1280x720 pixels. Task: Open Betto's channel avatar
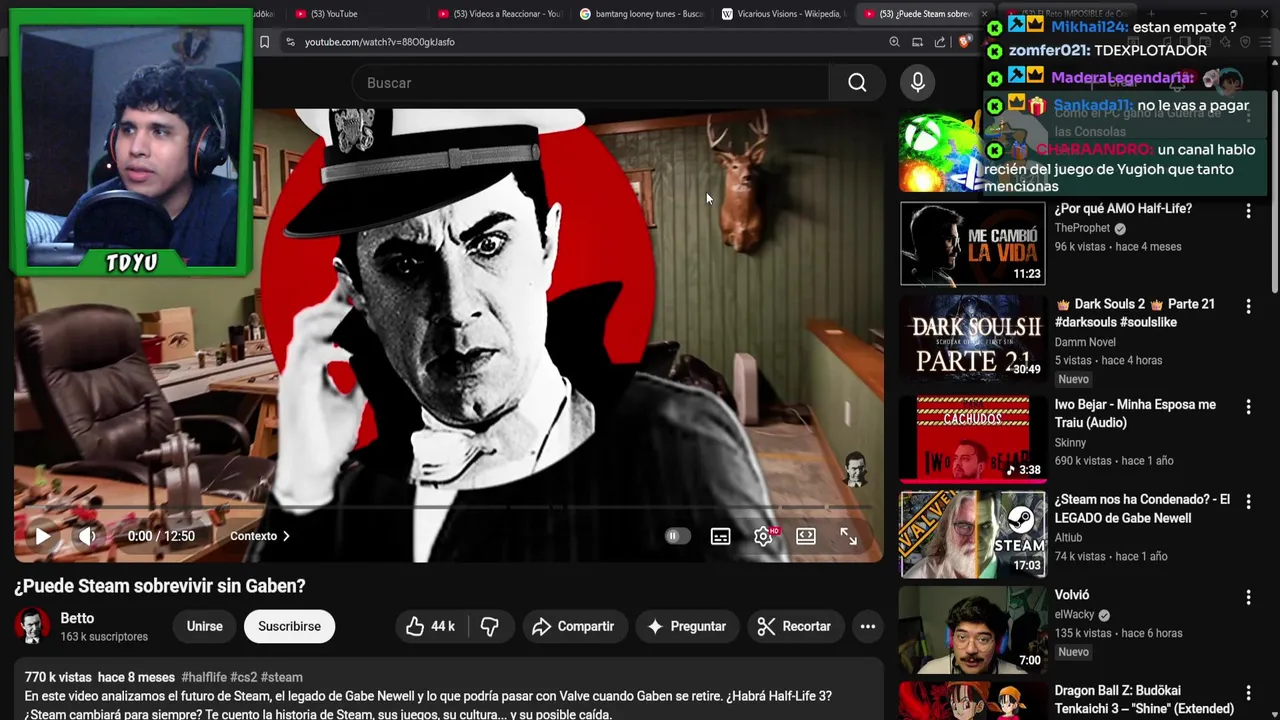click(x=32, y=626)
